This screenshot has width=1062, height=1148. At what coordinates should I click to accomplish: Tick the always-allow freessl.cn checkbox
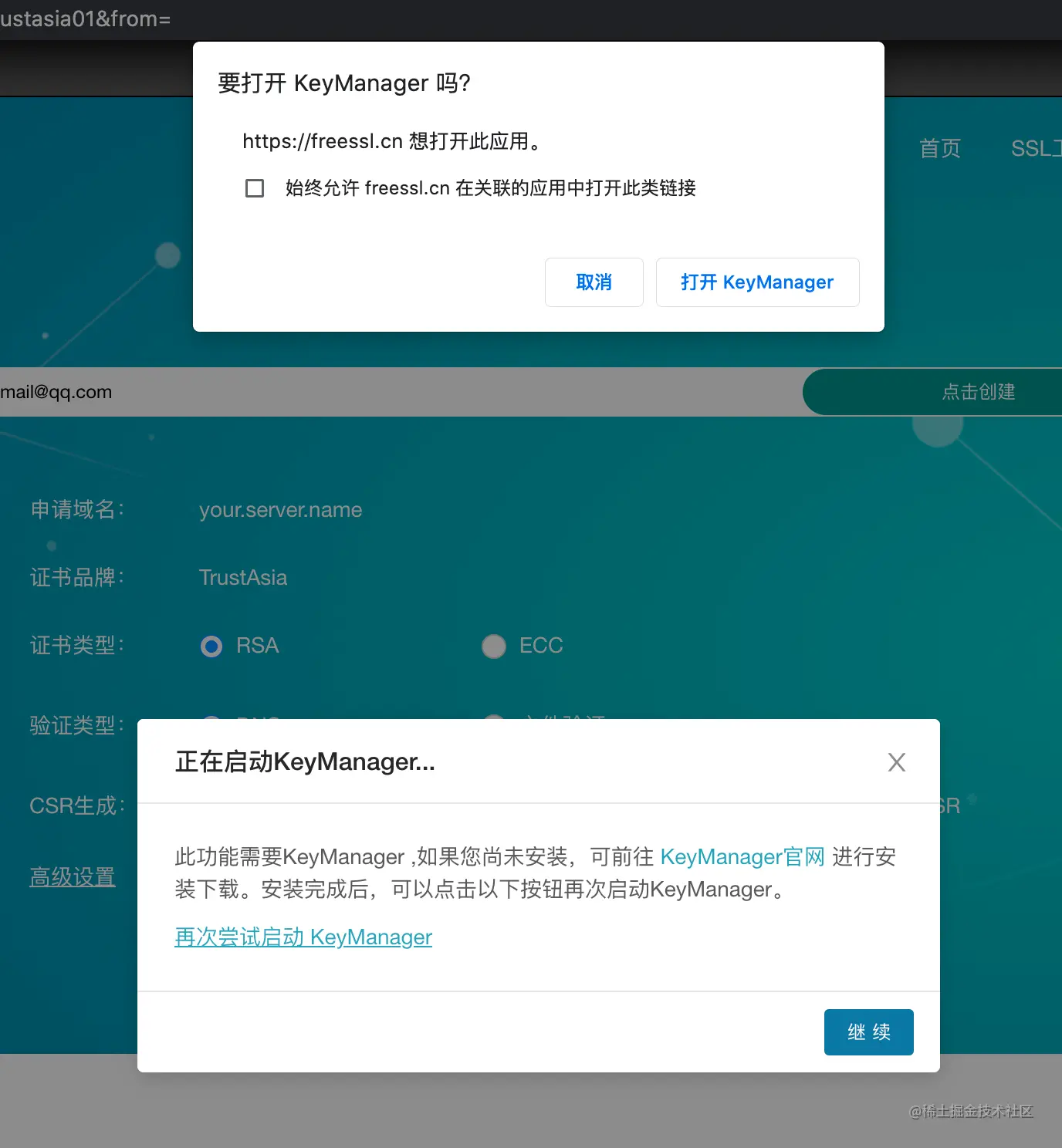point(255,188)
